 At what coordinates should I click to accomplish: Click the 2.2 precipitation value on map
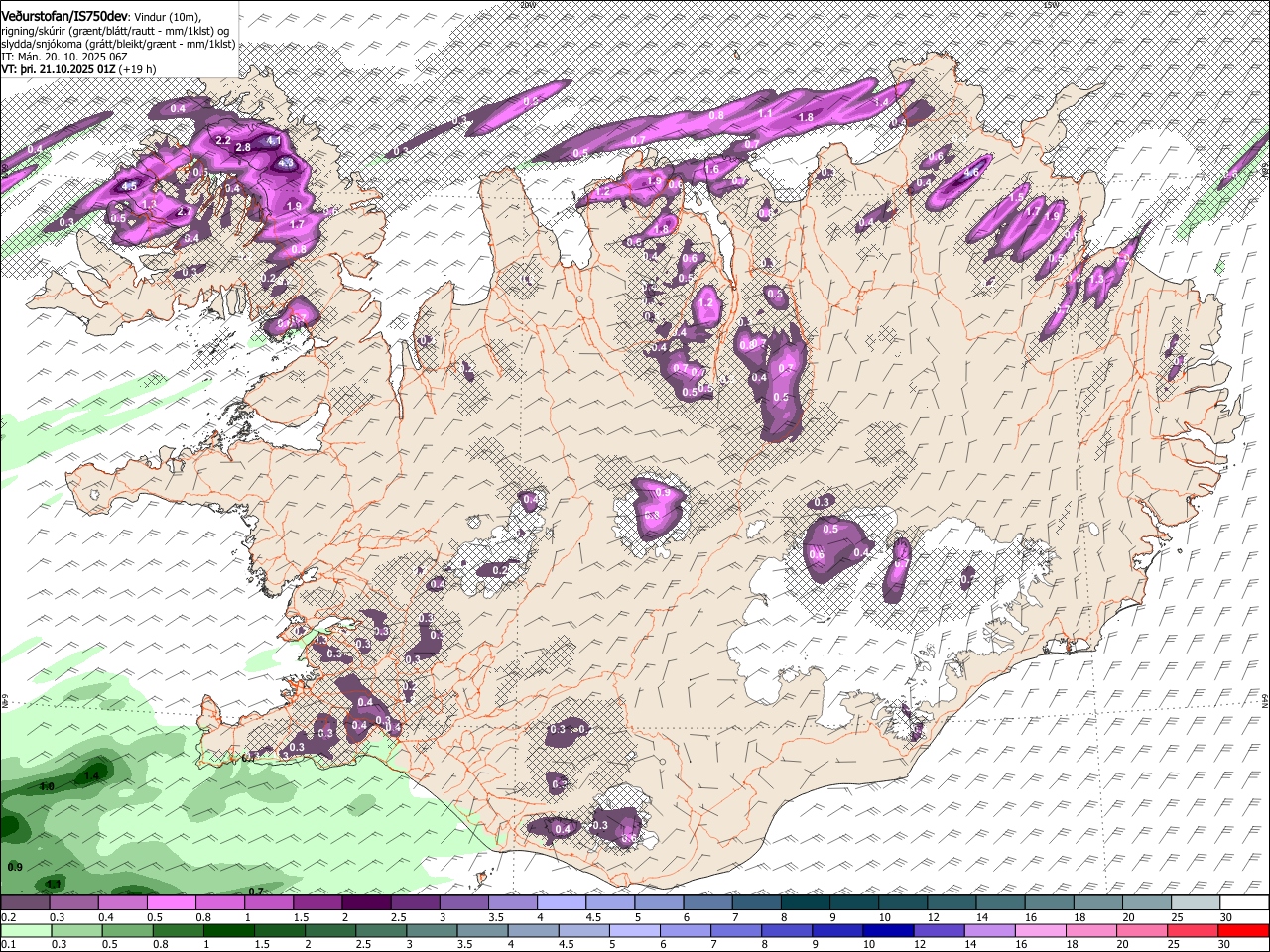pos(223,140)
